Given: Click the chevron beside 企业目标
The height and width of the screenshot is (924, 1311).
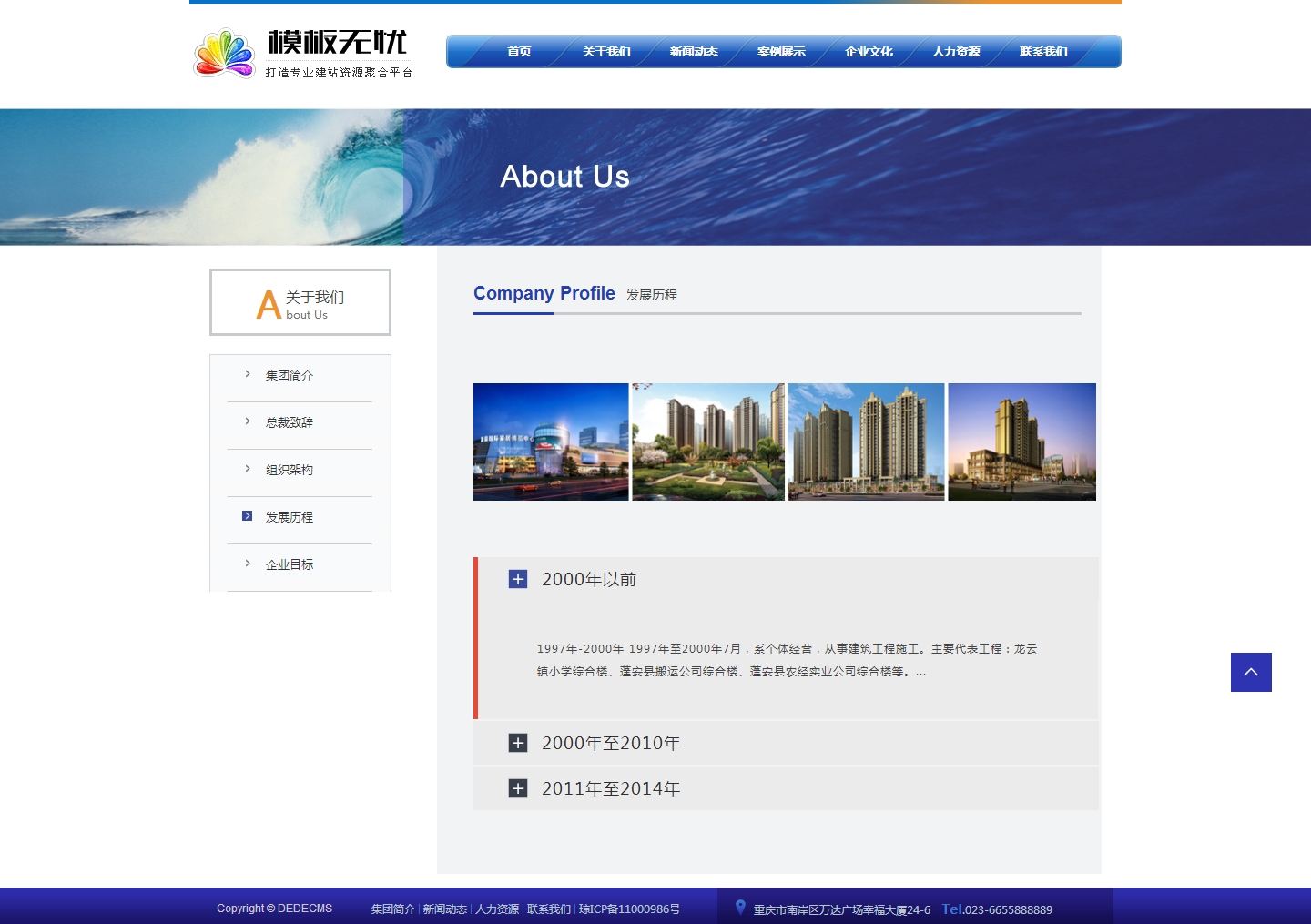Looking at the screenshot, I should point(247,564).
